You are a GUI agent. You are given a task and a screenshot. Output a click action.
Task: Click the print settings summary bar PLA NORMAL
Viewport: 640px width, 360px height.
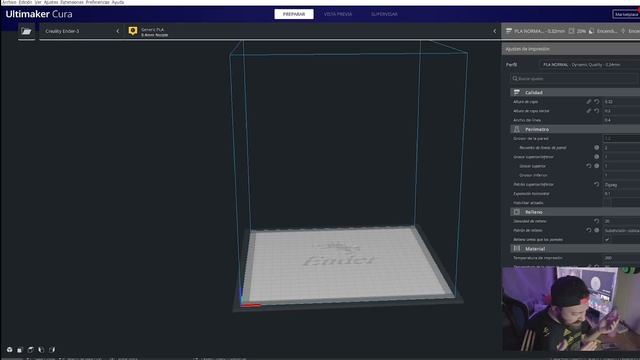(x=570, y=31)
